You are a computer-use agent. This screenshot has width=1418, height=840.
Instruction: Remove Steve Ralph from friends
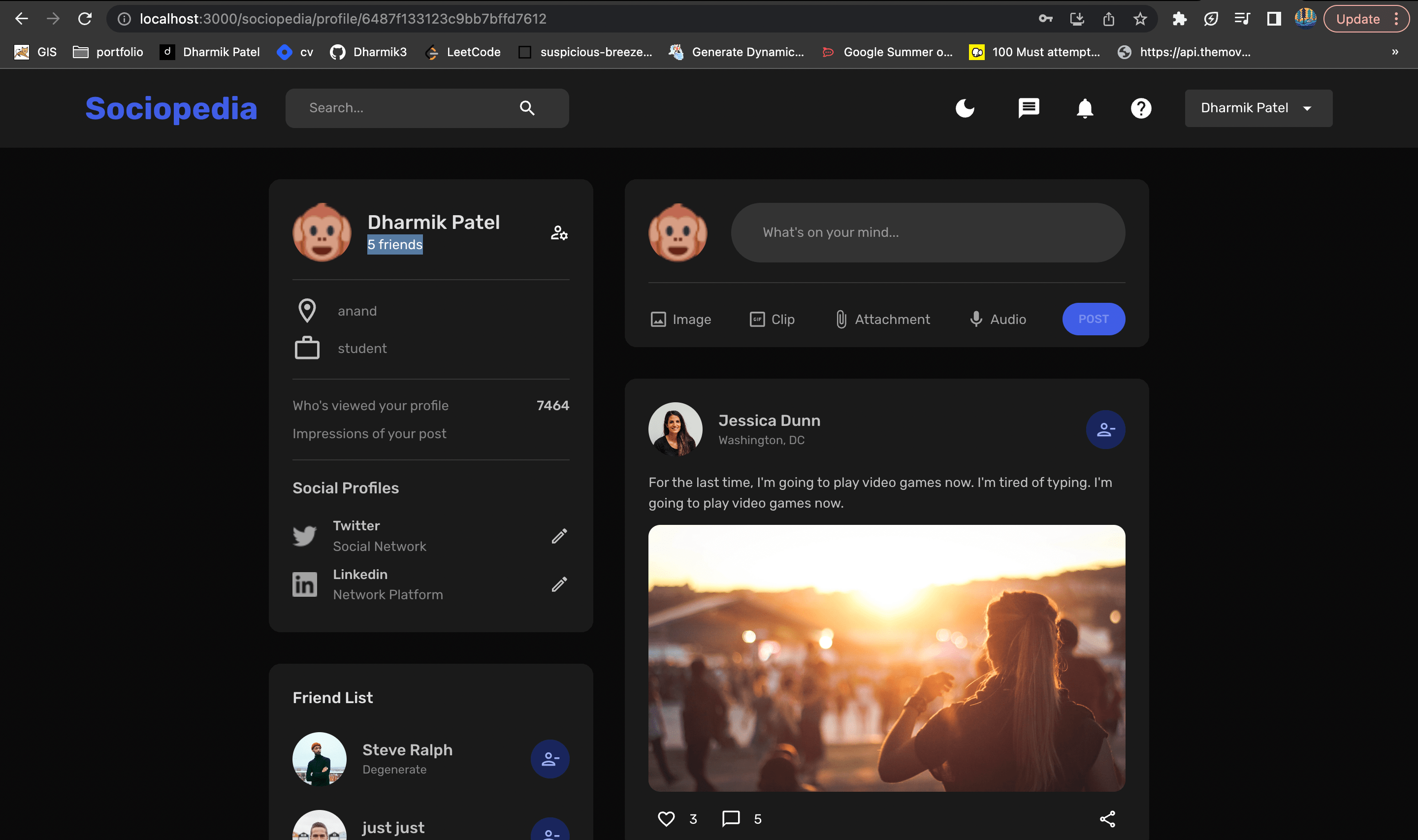pos(550,759)
